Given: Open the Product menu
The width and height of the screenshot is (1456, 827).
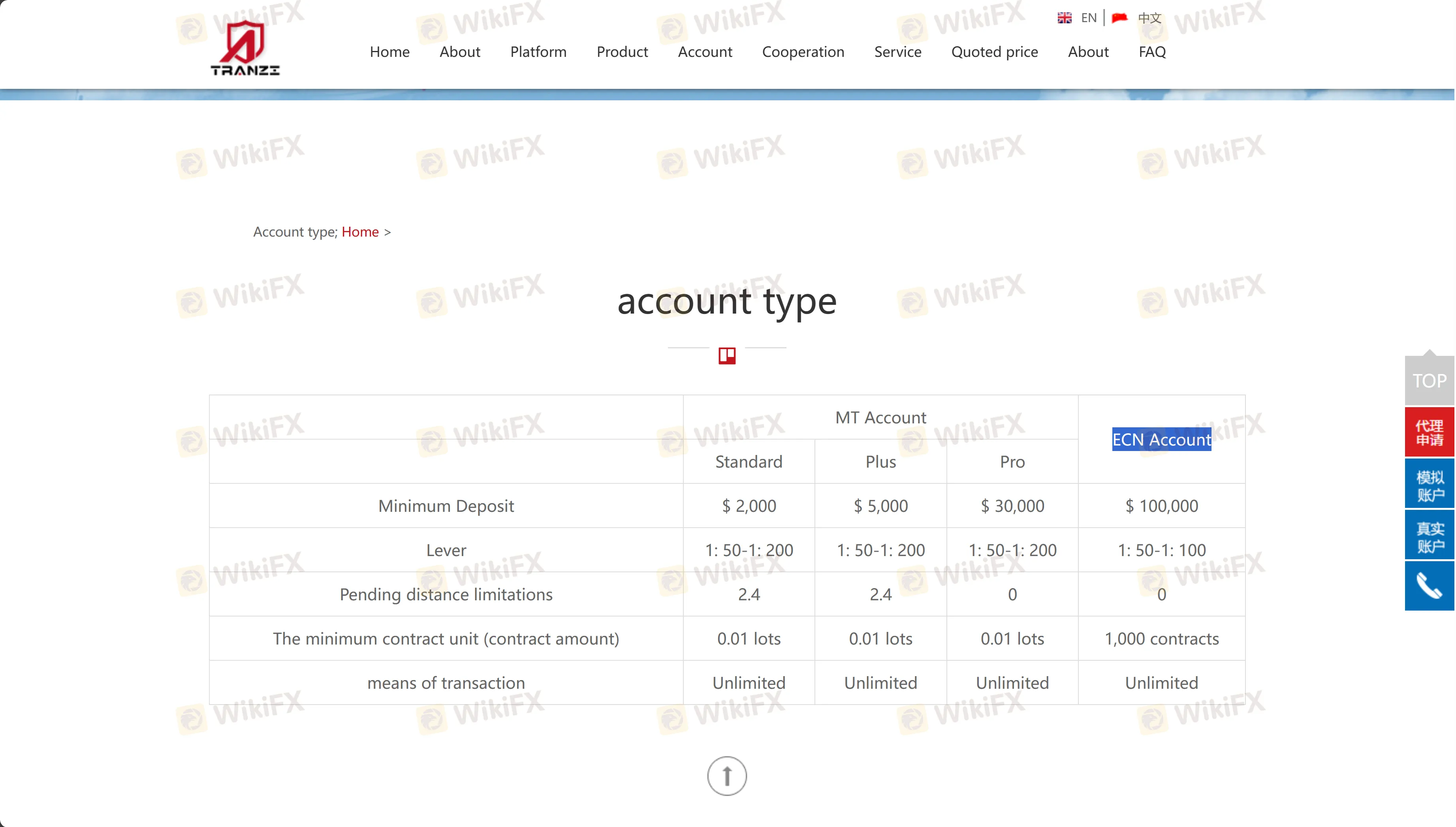Looking at the screenshot, I should (622, 52).
